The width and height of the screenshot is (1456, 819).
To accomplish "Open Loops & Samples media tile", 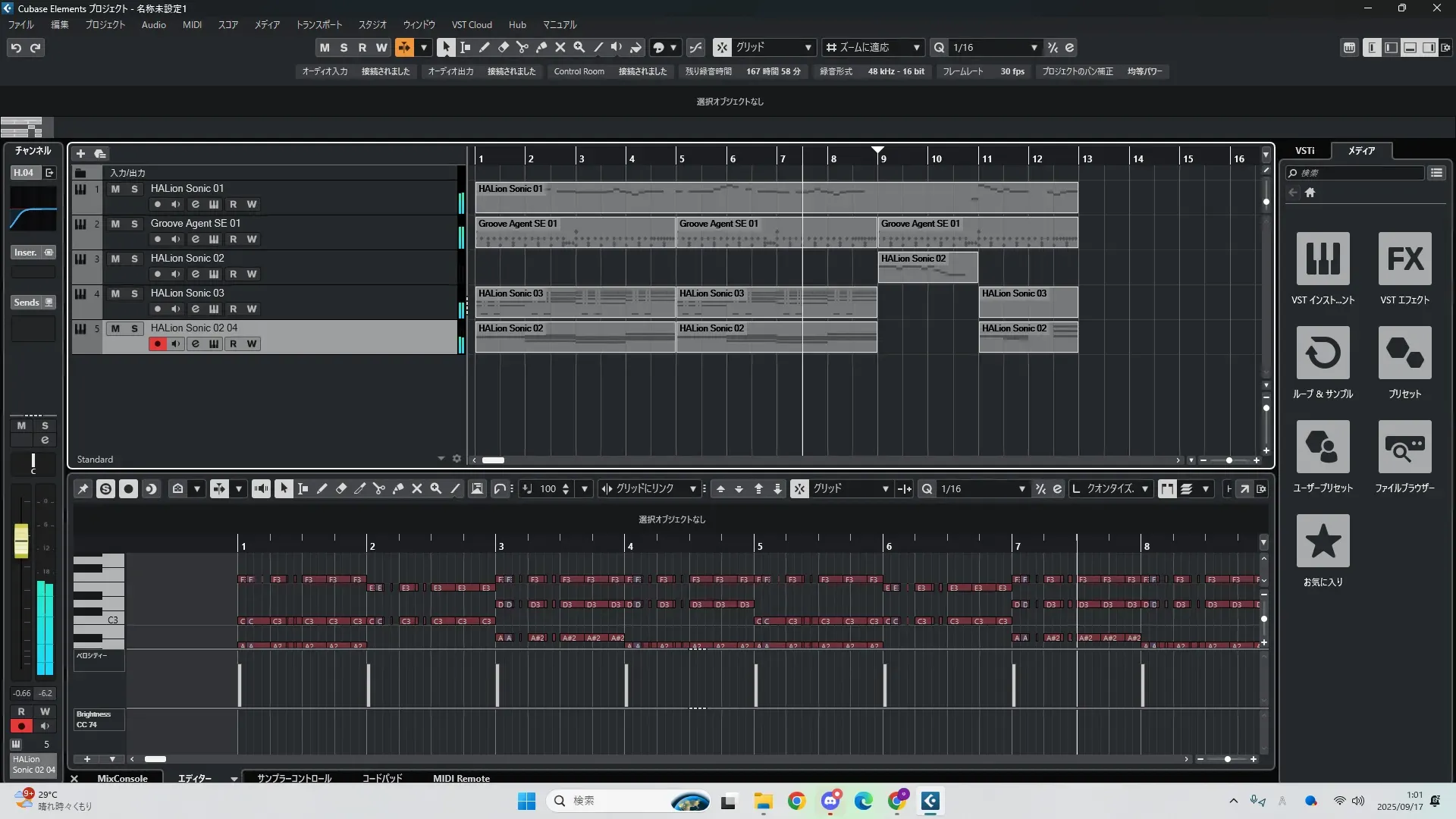I will point(1323,353).
